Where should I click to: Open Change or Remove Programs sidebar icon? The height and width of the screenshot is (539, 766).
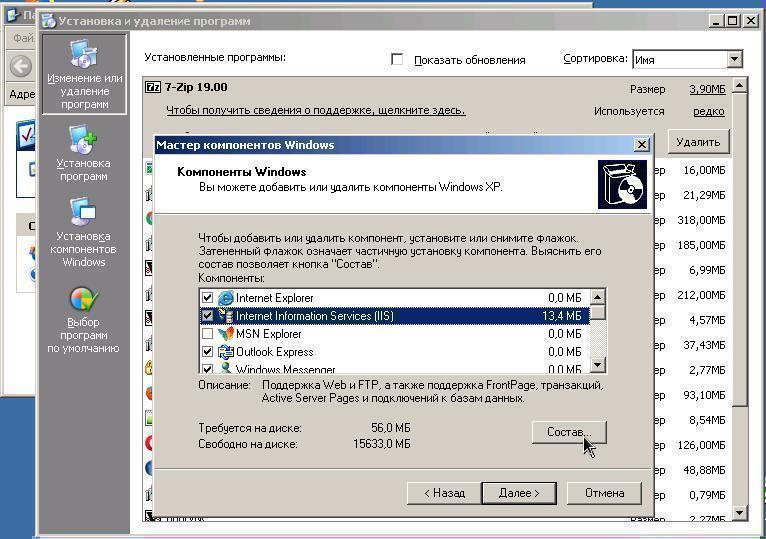(84, 54)
